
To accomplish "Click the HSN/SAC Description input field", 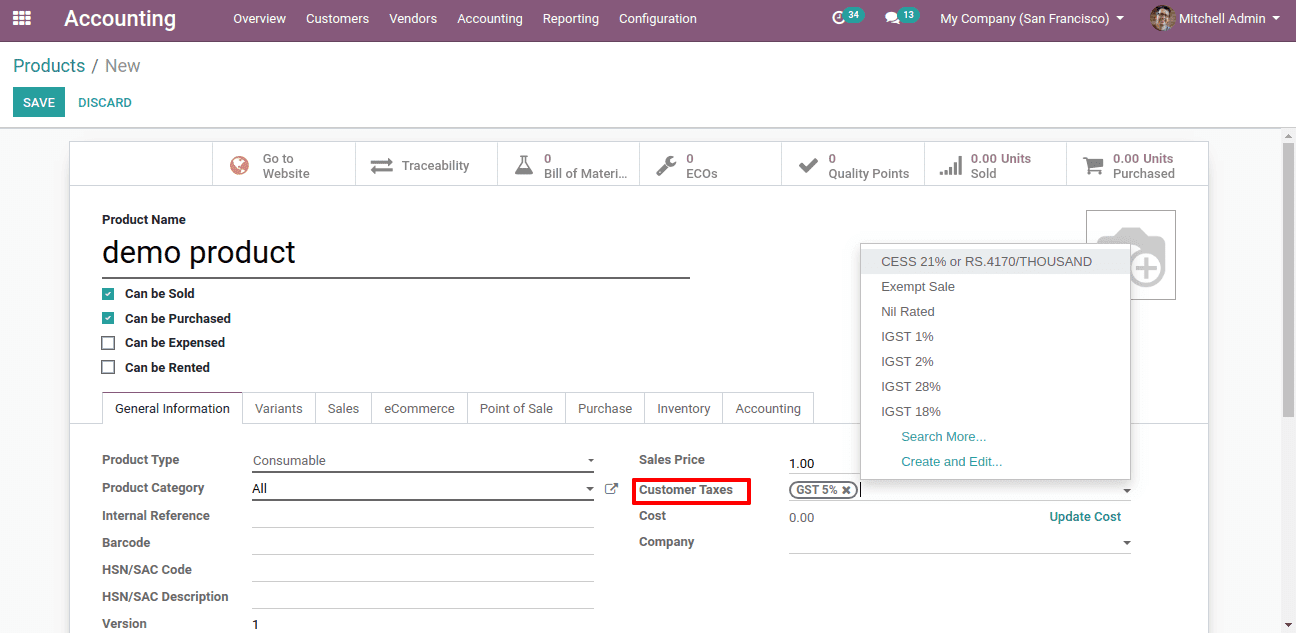I will (423, 597).
